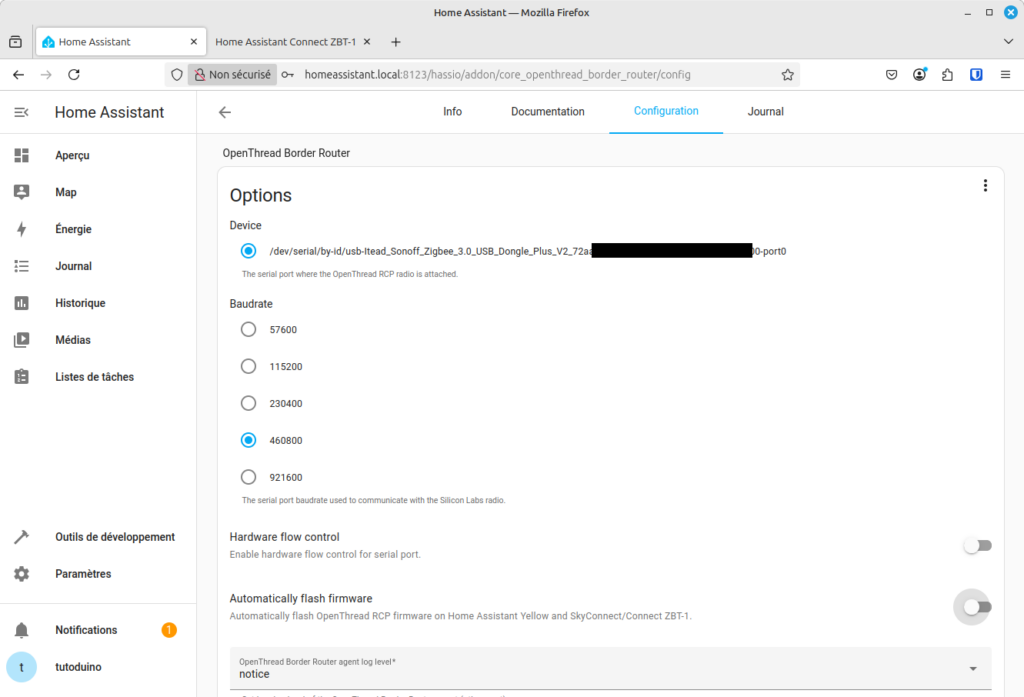Bookmark this page with the star

coord(788,74)
